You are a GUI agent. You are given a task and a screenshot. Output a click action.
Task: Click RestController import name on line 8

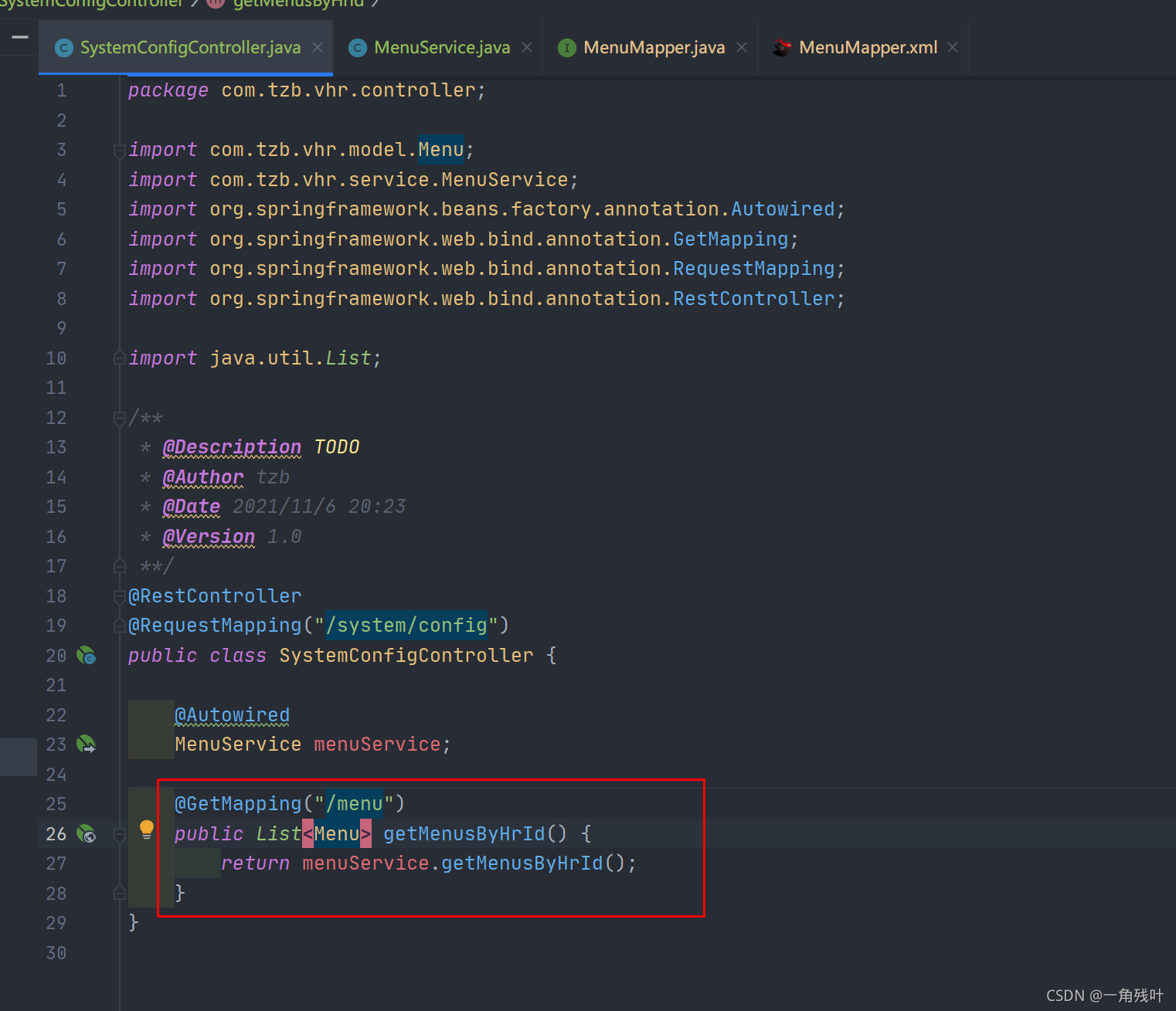click(x=753, y=299)
